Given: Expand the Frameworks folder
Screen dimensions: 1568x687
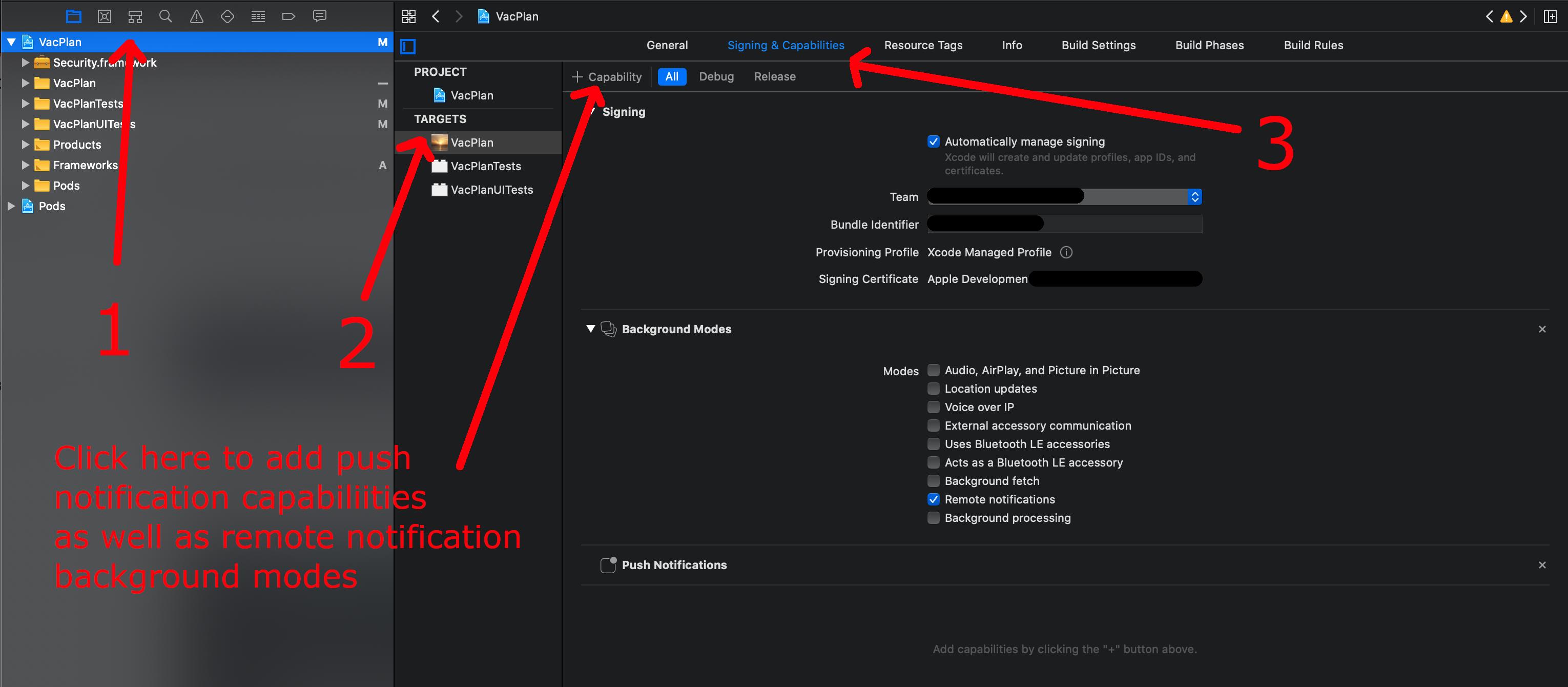Looking at the screenshot, I should [25, 165].
